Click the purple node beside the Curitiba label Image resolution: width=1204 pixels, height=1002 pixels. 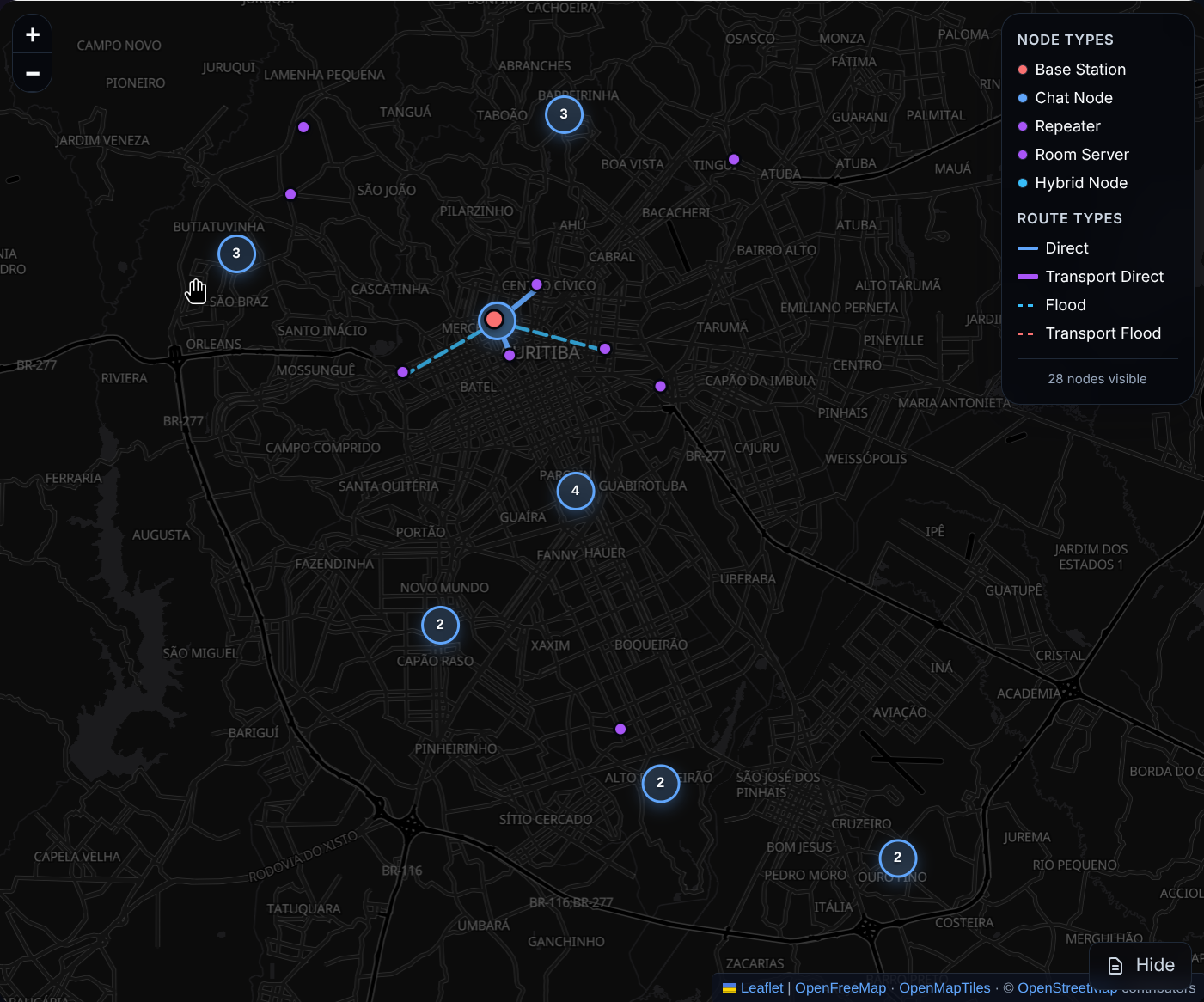[510, 355]
